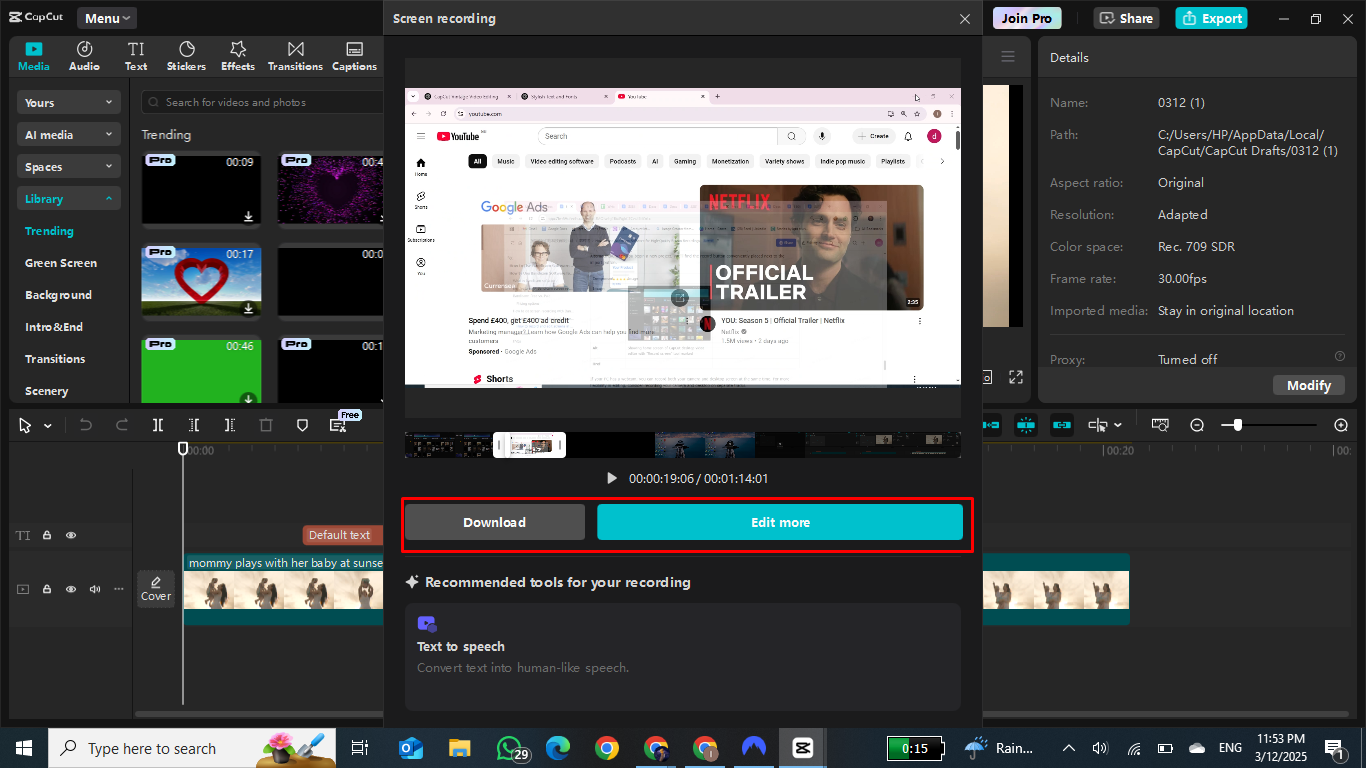Open the Menu in the top left corner
Image resolution: width=1366 pixels, height=768 pixels.
105,17
